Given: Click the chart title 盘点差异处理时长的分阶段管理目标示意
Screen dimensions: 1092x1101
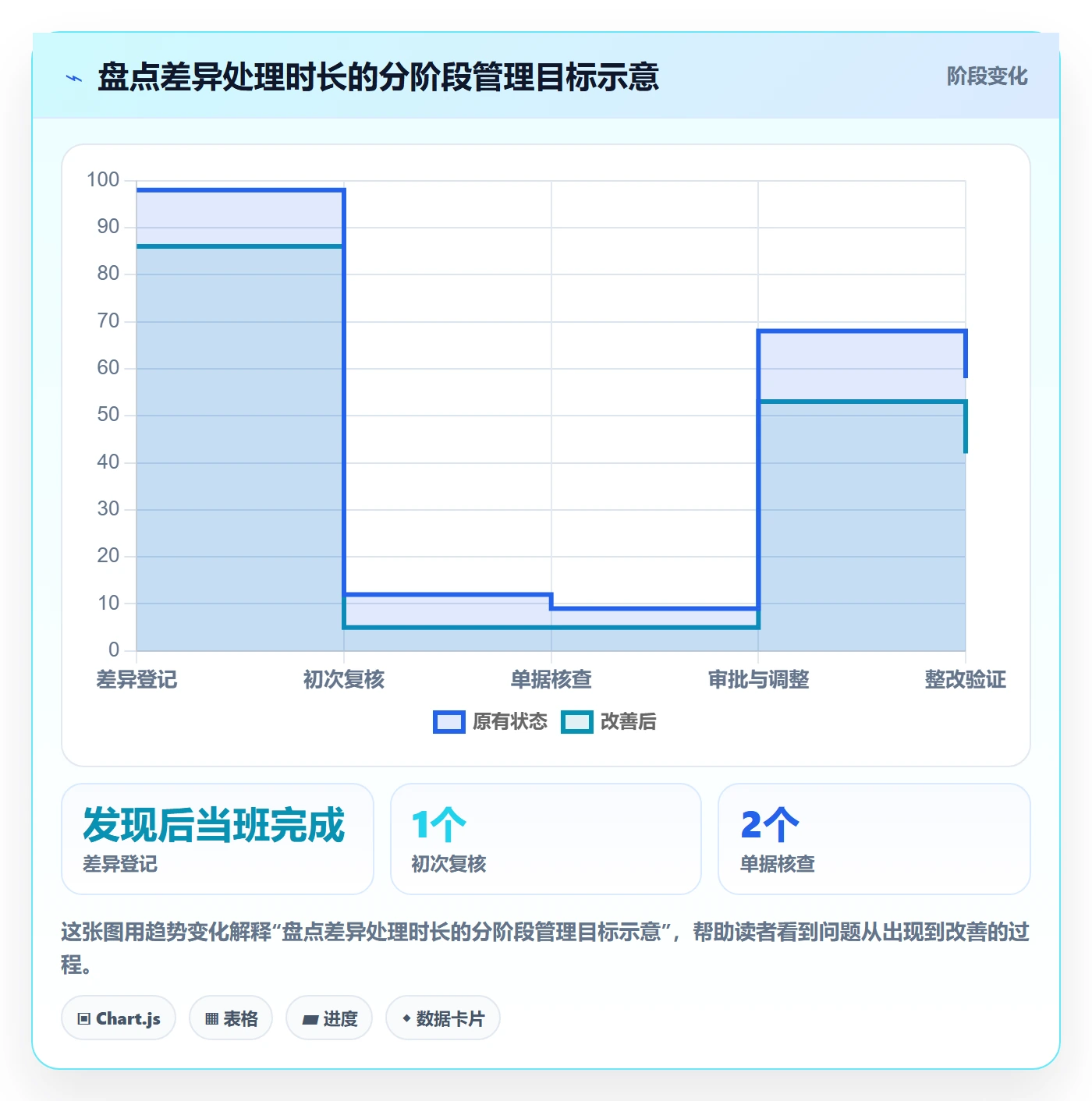Looking at the screenshot, I should coord(378,78).
